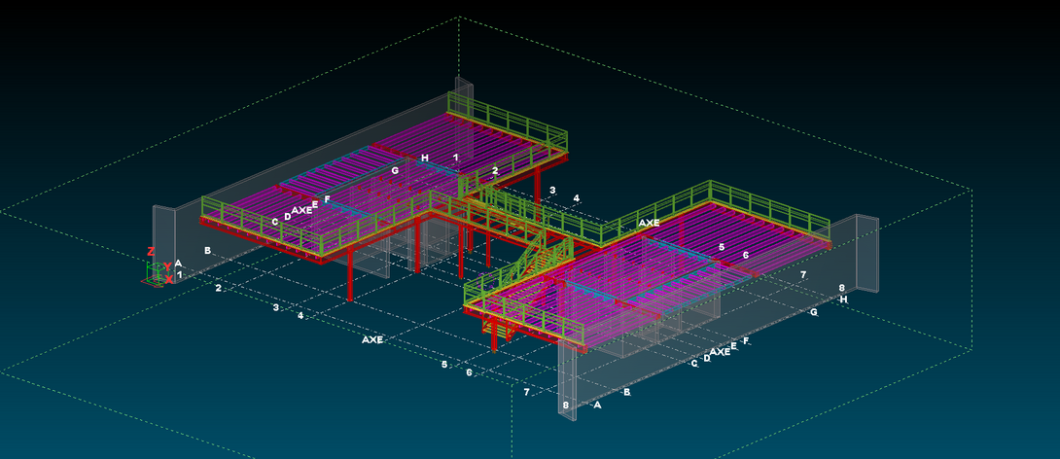Select the AXE label on the right platform handrail

click(649, 223)
